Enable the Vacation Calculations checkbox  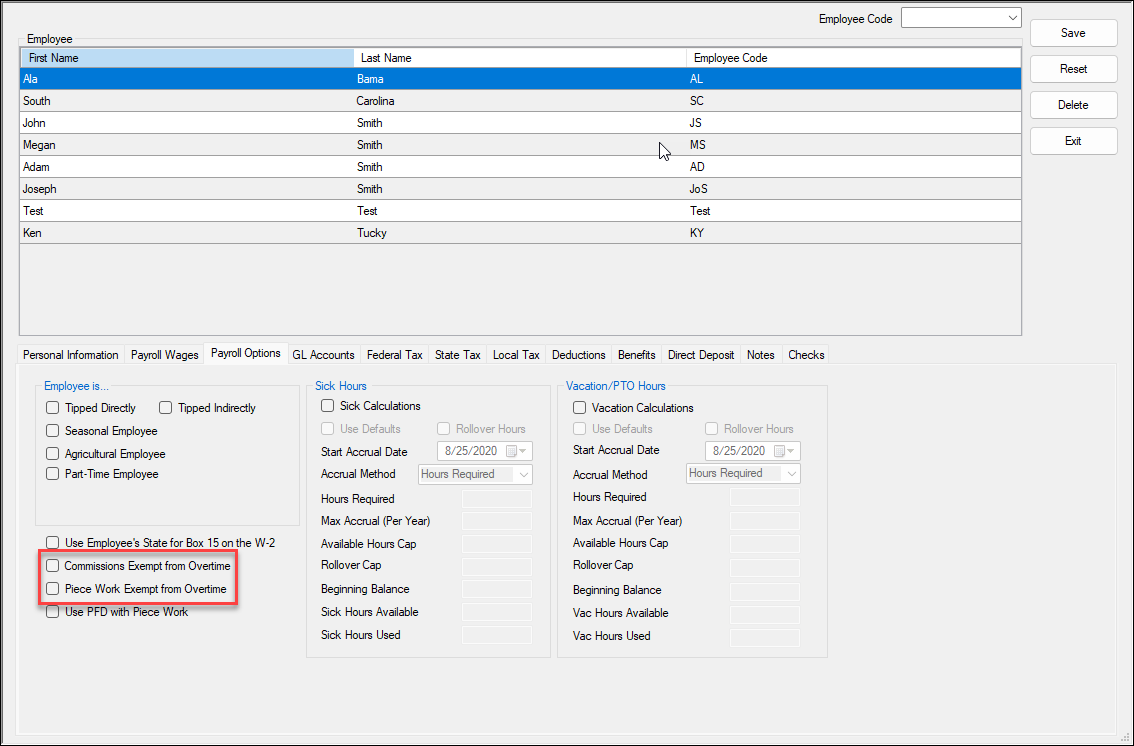[579, 408]
